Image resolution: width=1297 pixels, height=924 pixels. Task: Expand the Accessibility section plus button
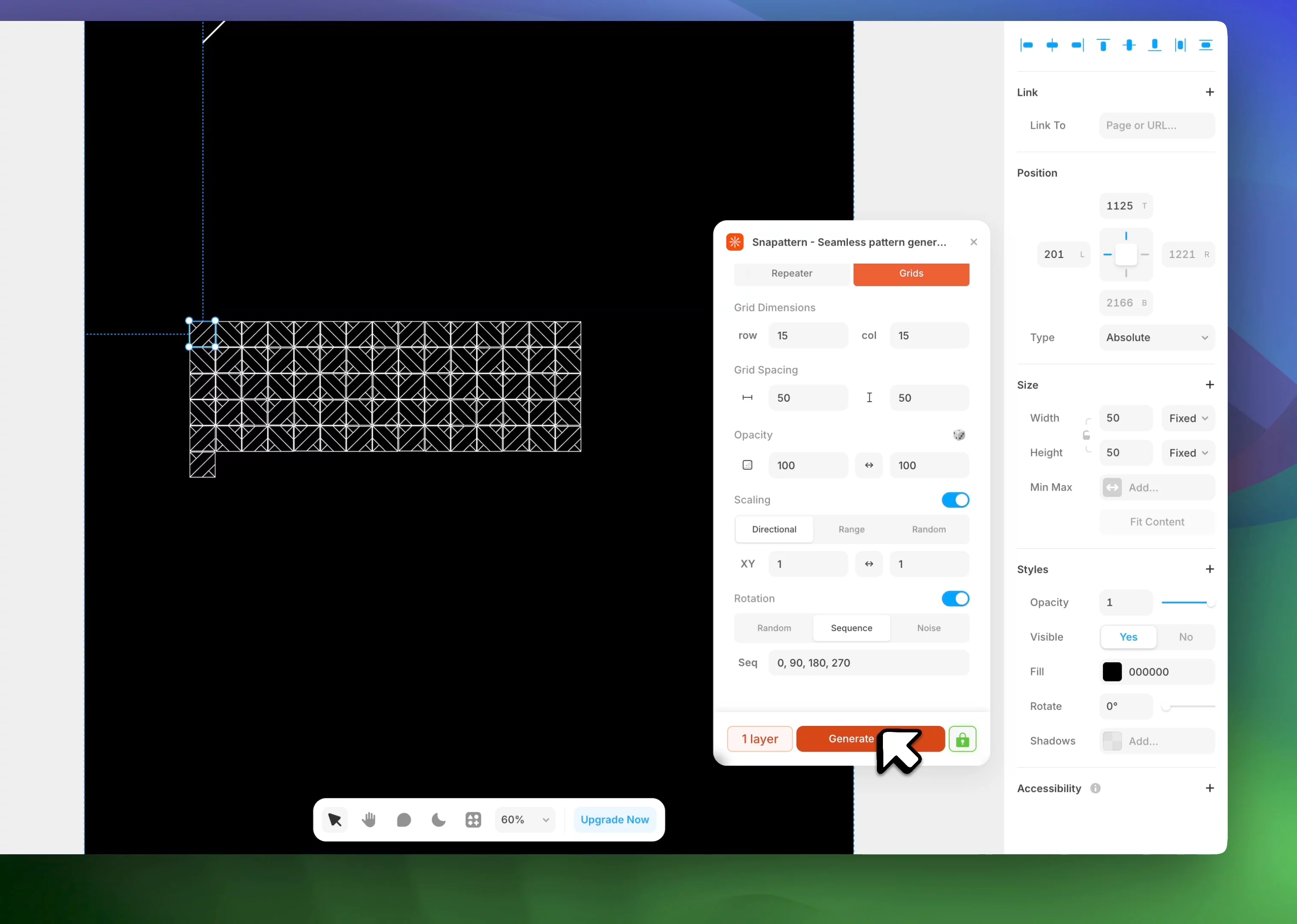coord(1209,788)
